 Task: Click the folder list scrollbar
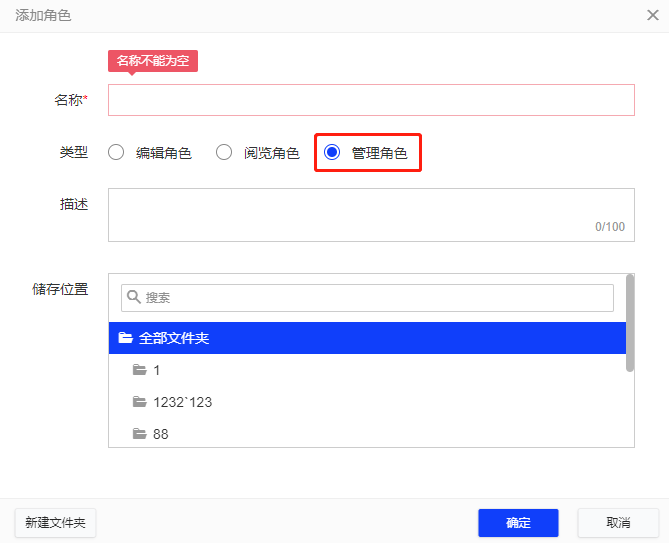pos(630,322)
